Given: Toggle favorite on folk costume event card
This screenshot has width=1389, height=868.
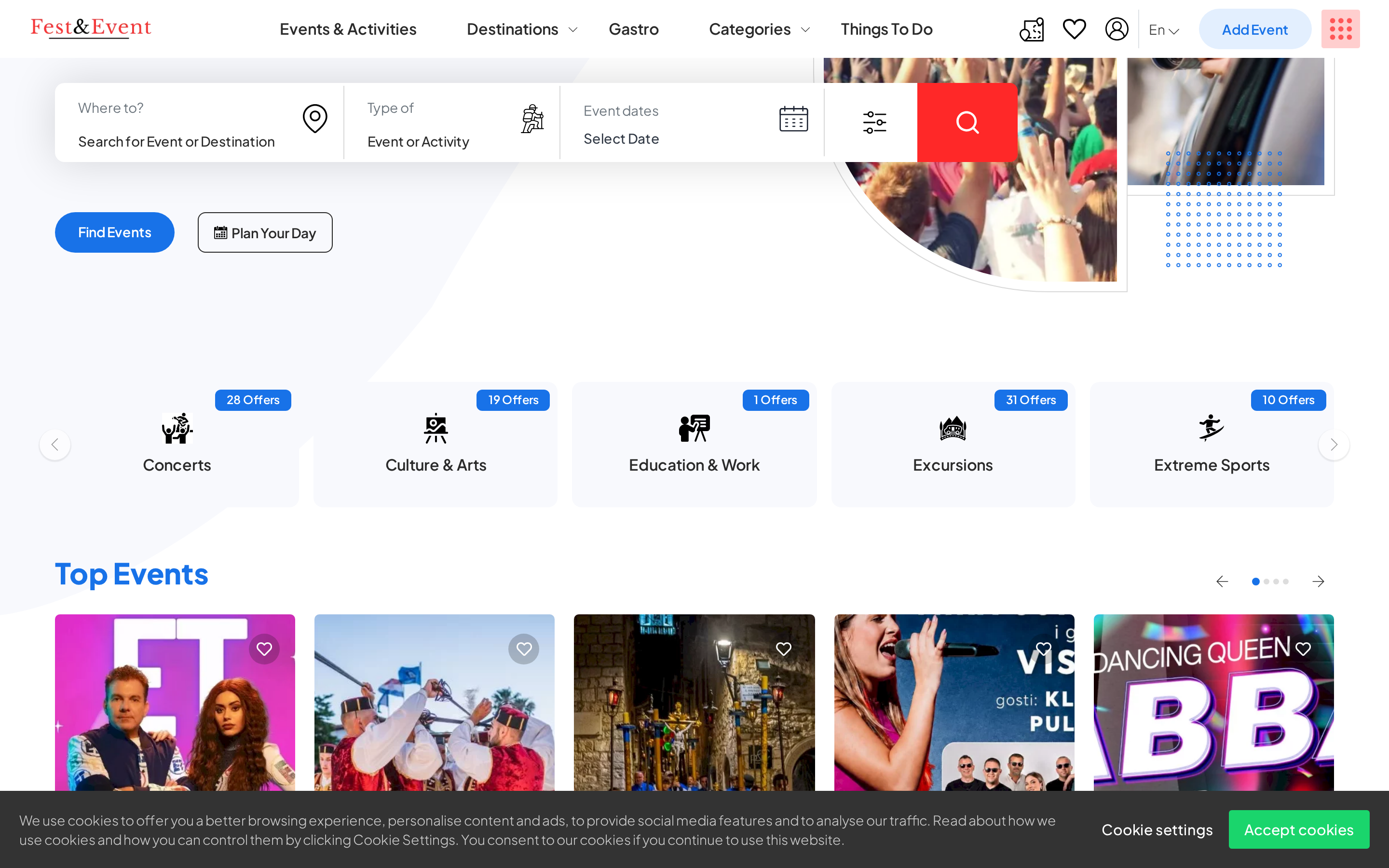Looking at the screenshot, I should coord(523,649).
